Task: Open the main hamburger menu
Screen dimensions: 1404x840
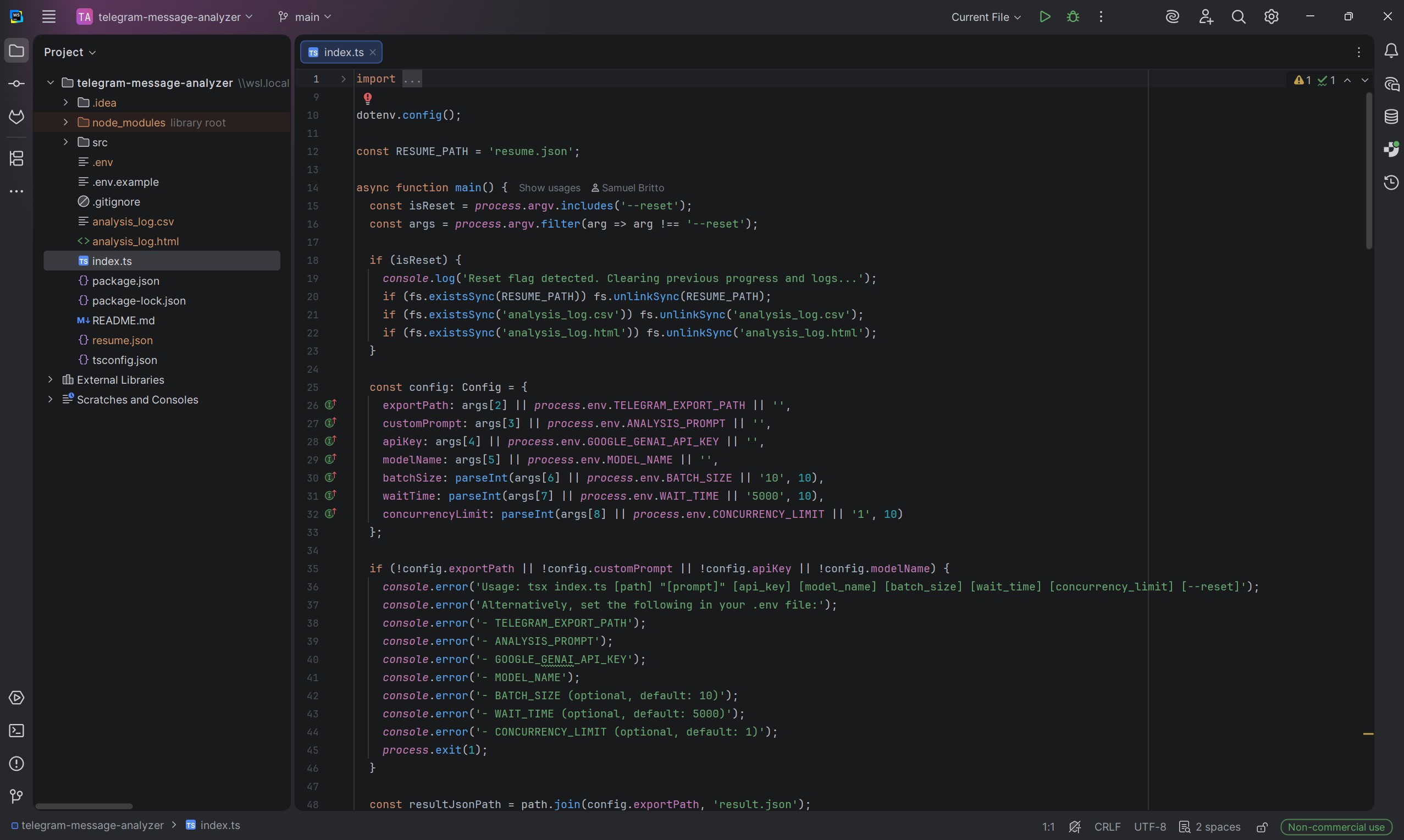Action: [x=49, y=17]
